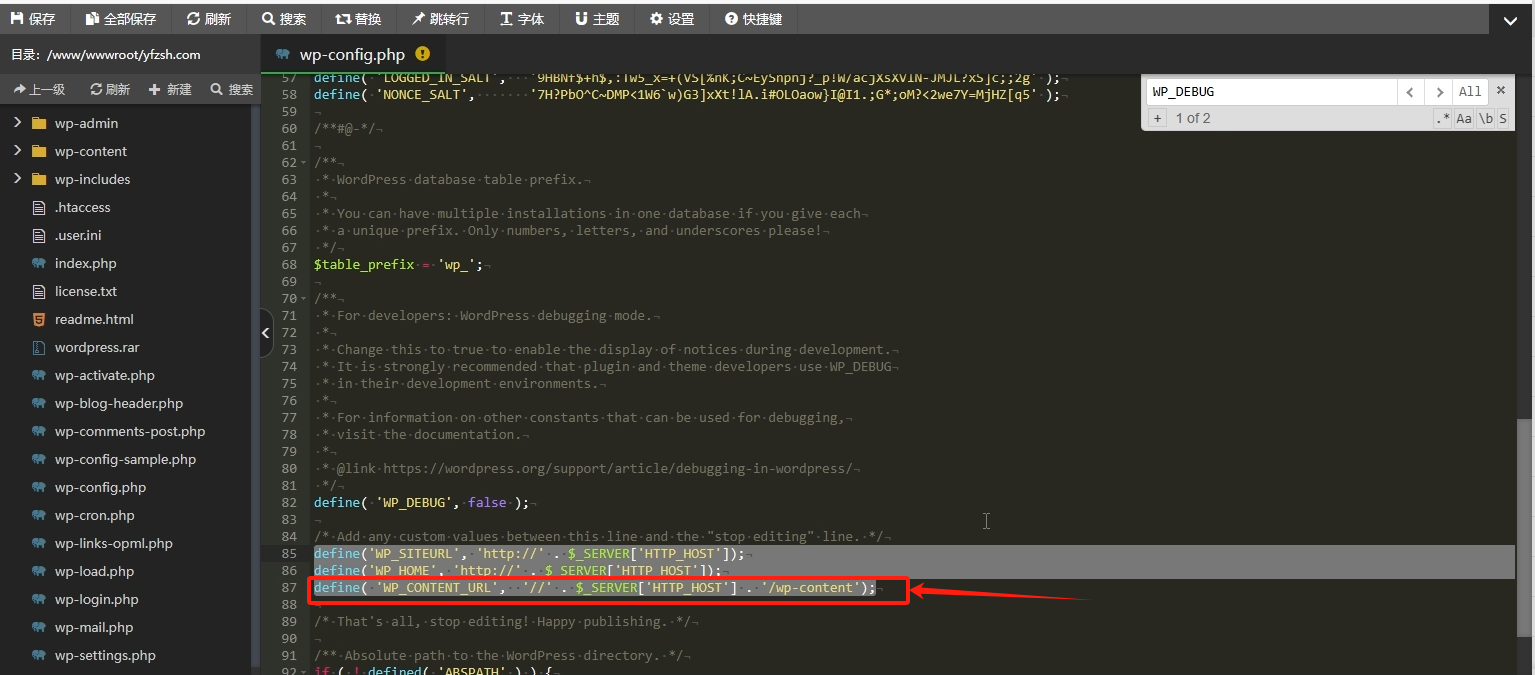Click the 新建 (New) button in sidebar
Image resolution: width=1535 pixels, height=675 pixels.
(170, 89)
